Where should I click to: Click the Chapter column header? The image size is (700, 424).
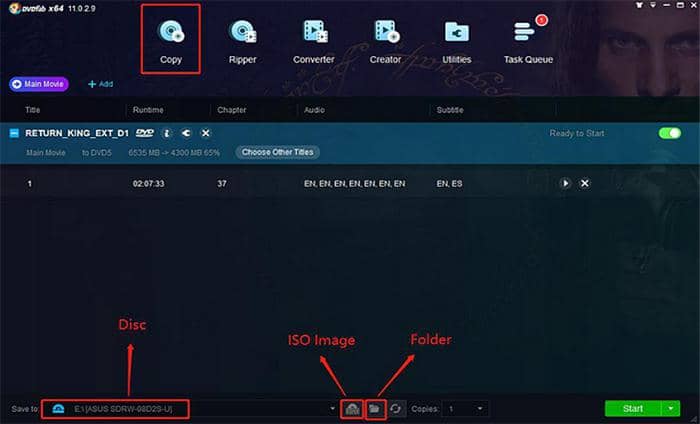pos(232,110)
